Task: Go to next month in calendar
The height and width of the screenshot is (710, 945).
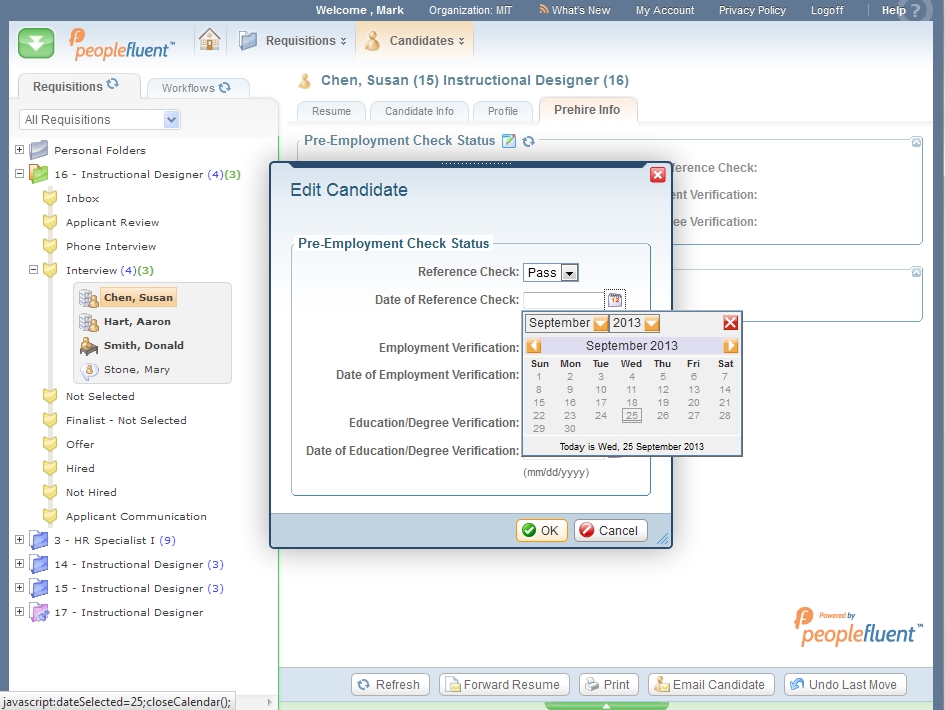Action: point(731,346)
